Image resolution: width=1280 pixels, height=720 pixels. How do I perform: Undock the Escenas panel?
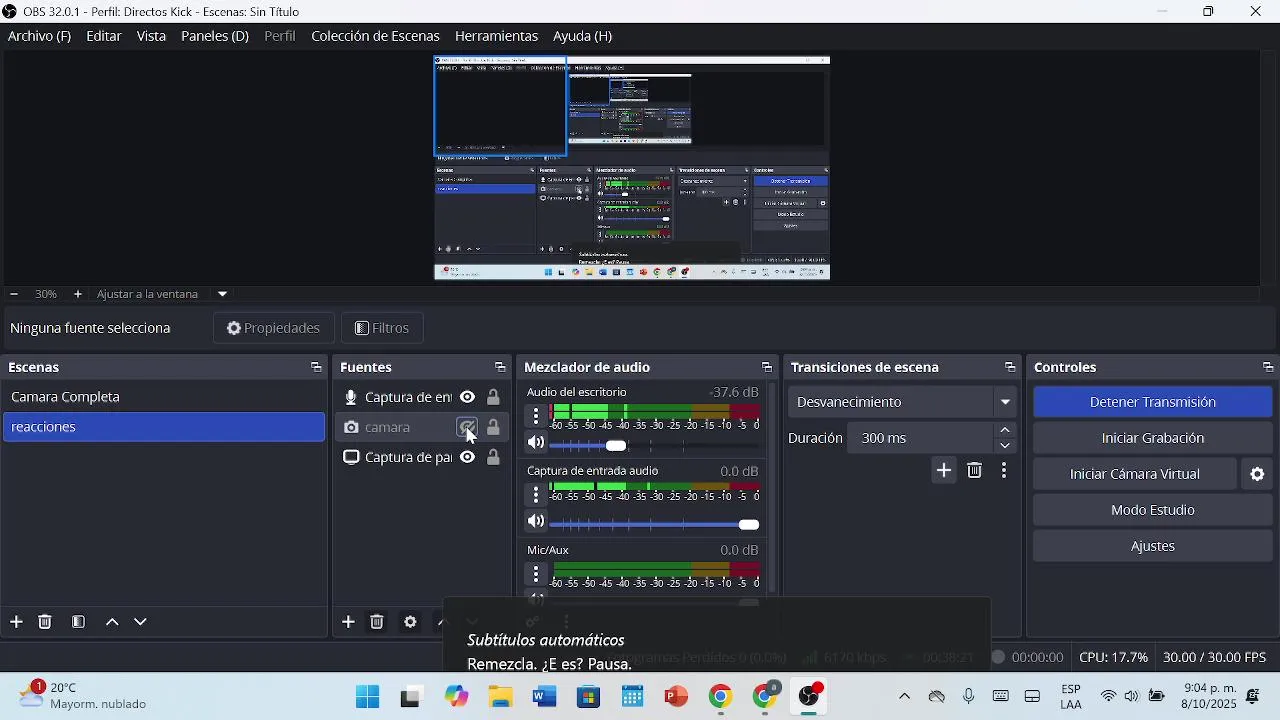pyautogui.click(x=316, y=367)
